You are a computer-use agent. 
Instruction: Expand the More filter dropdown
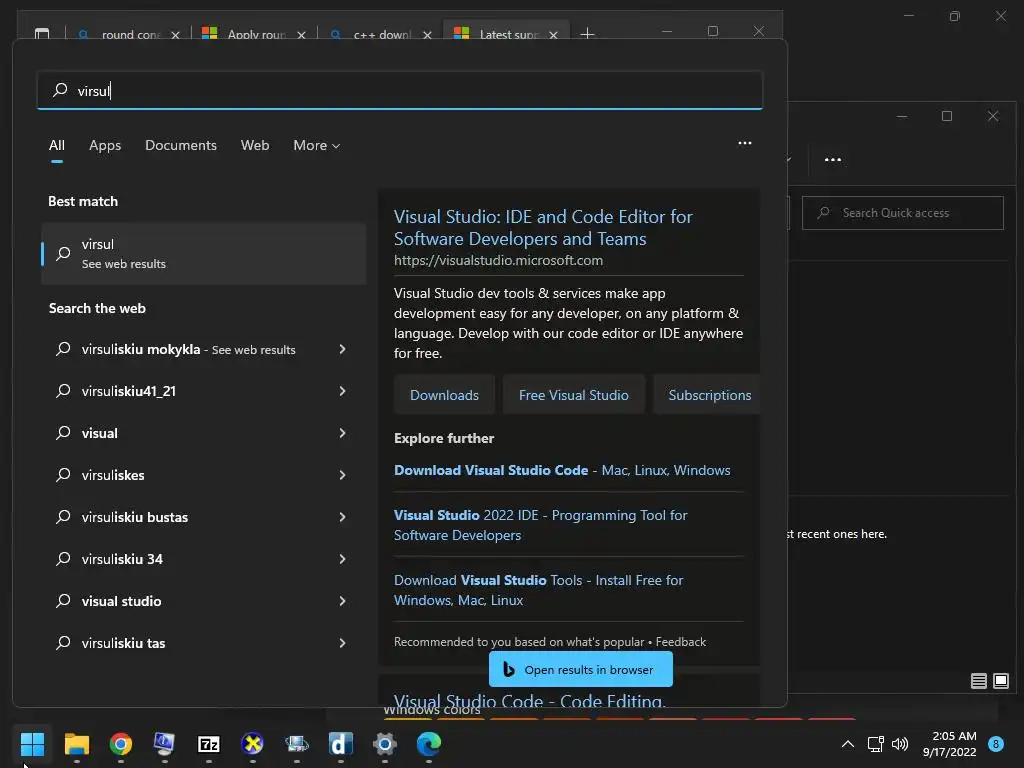pyautogui.click(x=317, y=146)
